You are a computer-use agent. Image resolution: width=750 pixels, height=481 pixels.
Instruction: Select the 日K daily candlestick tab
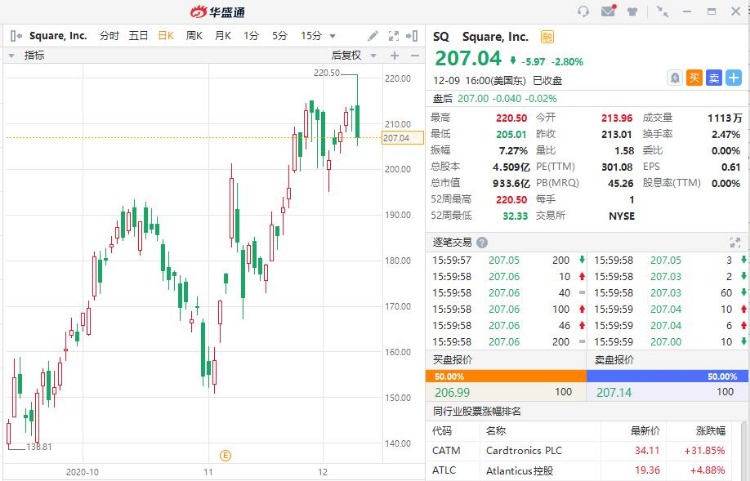pyautogui.click(x=166, y=36)
